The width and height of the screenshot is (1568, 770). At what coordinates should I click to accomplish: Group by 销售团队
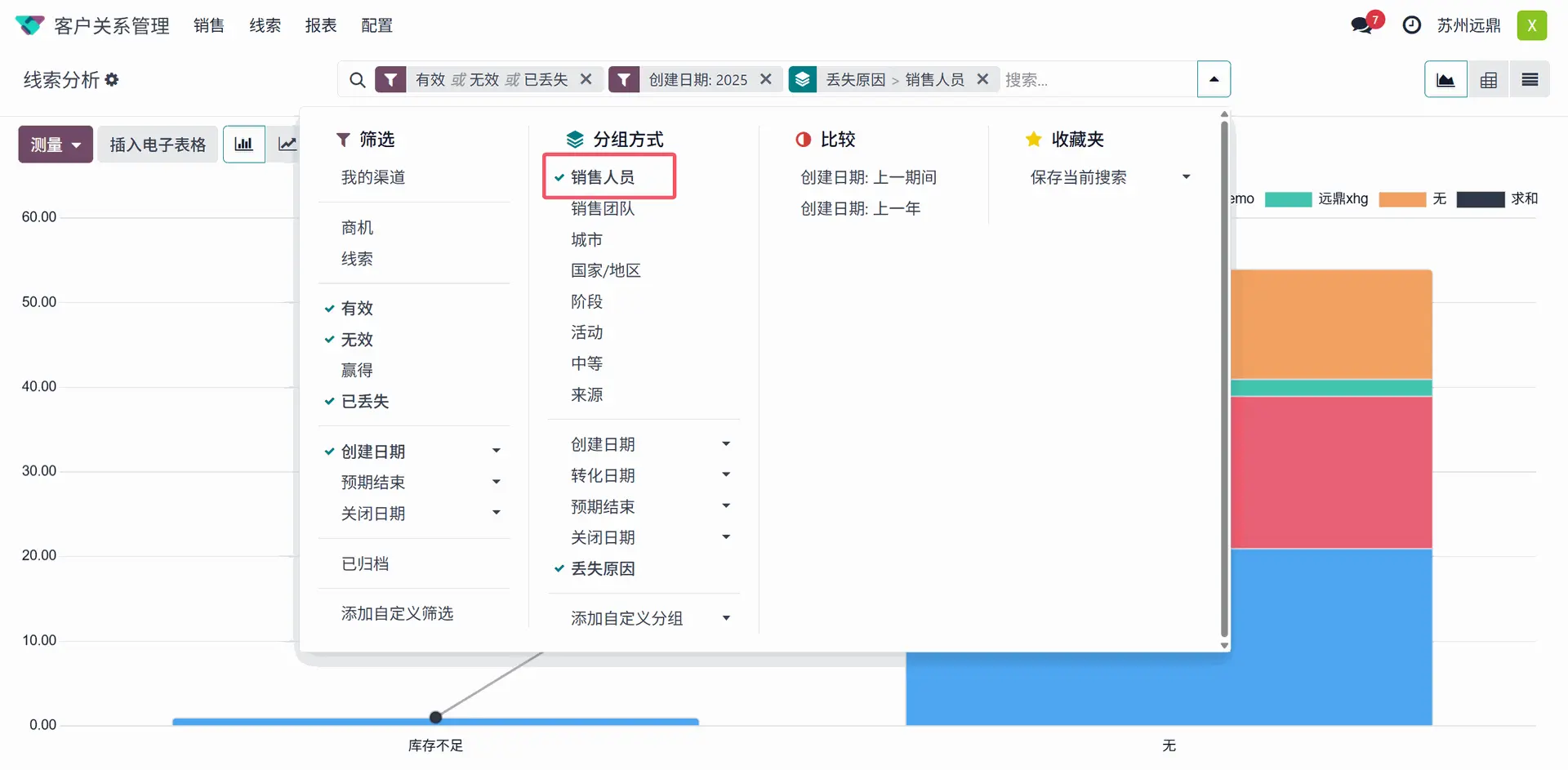(603, 208)
